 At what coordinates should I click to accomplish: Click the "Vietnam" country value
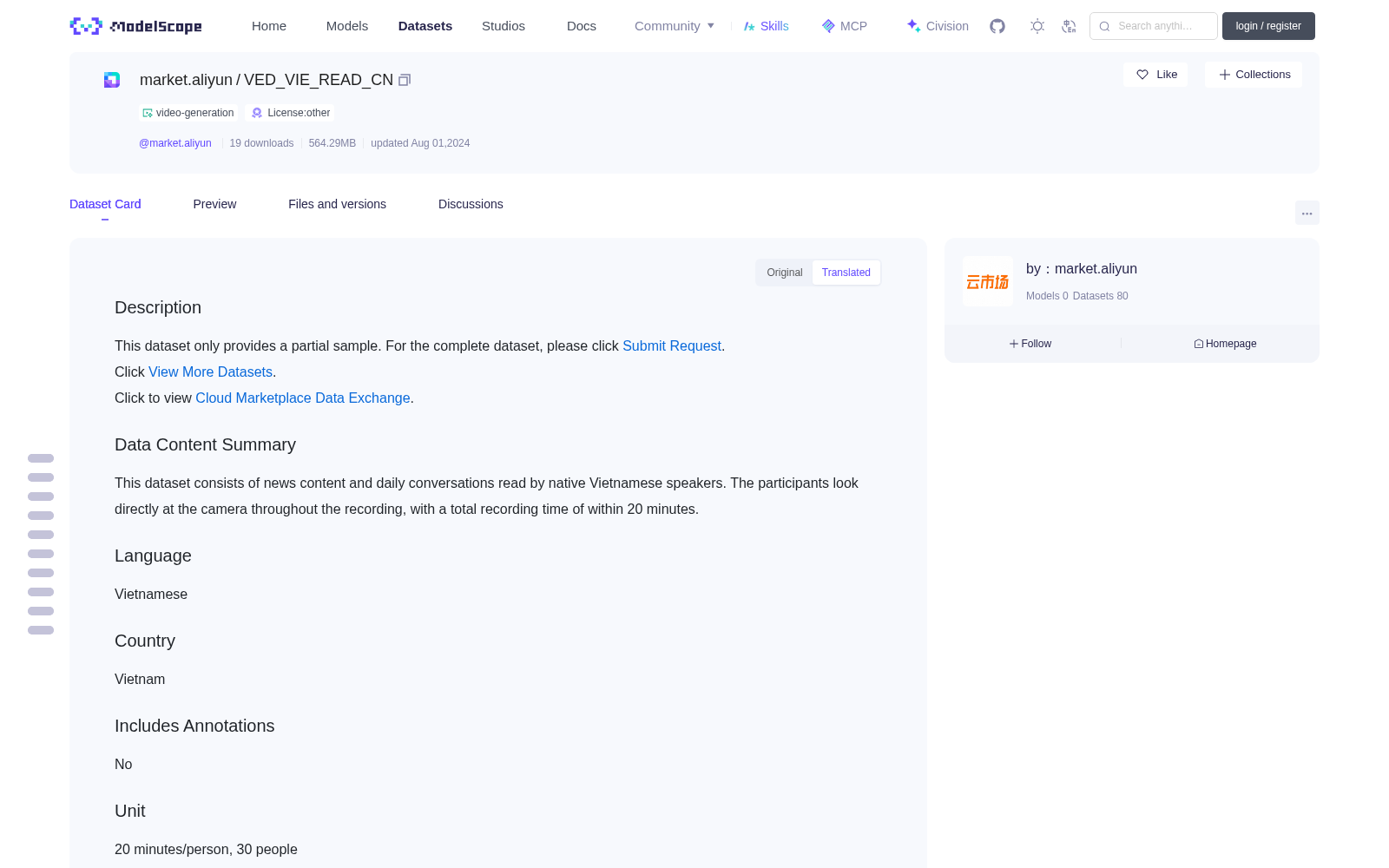pyautogui.click(x=140, y=679)
